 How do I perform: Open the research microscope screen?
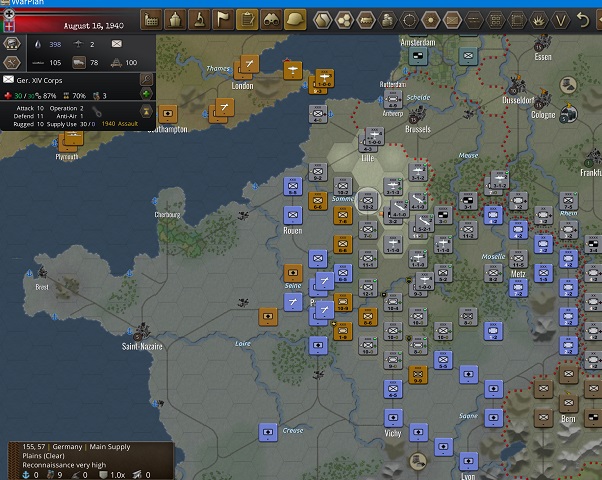point(199,20)
